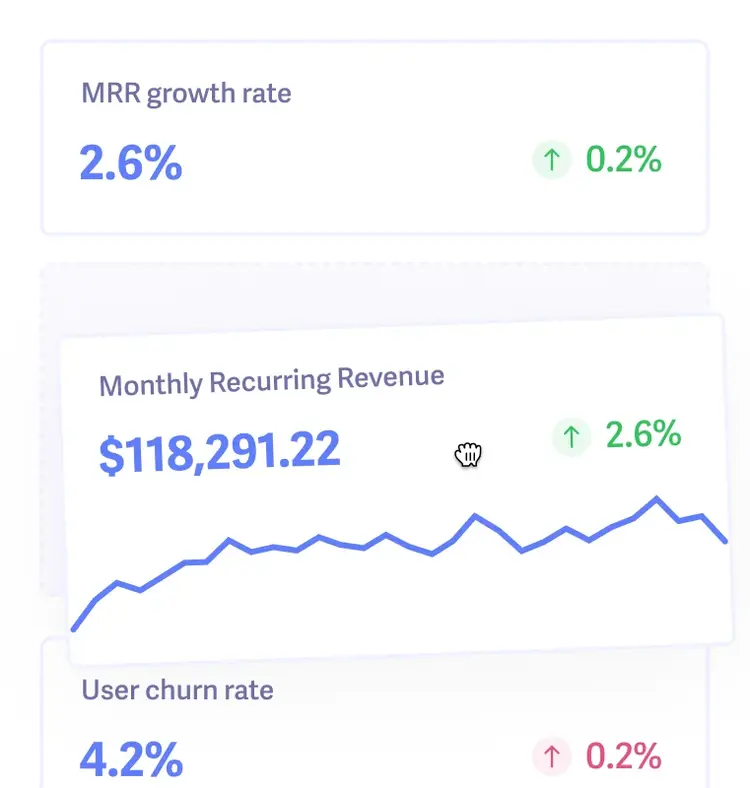Select the $118,291.22 revenue figure

point(220,452)
